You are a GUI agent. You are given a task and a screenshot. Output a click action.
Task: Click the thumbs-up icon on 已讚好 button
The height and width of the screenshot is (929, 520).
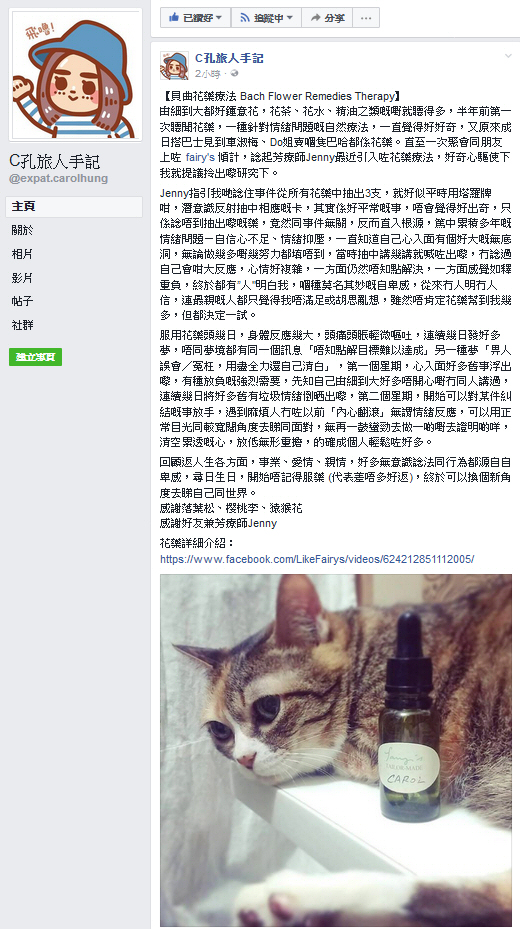(x=174, y=18)
